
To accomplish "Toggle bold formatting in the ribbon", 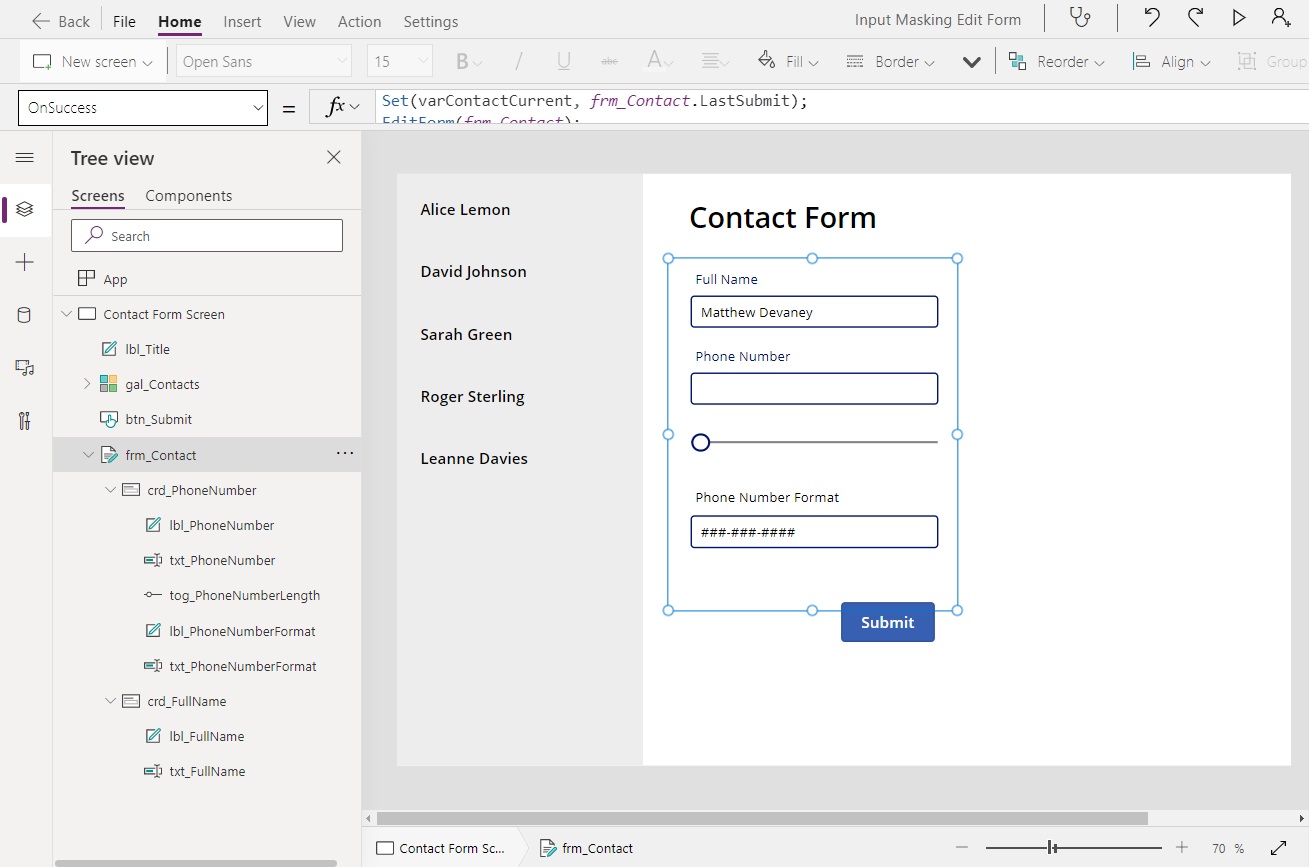I will point(461,61).
